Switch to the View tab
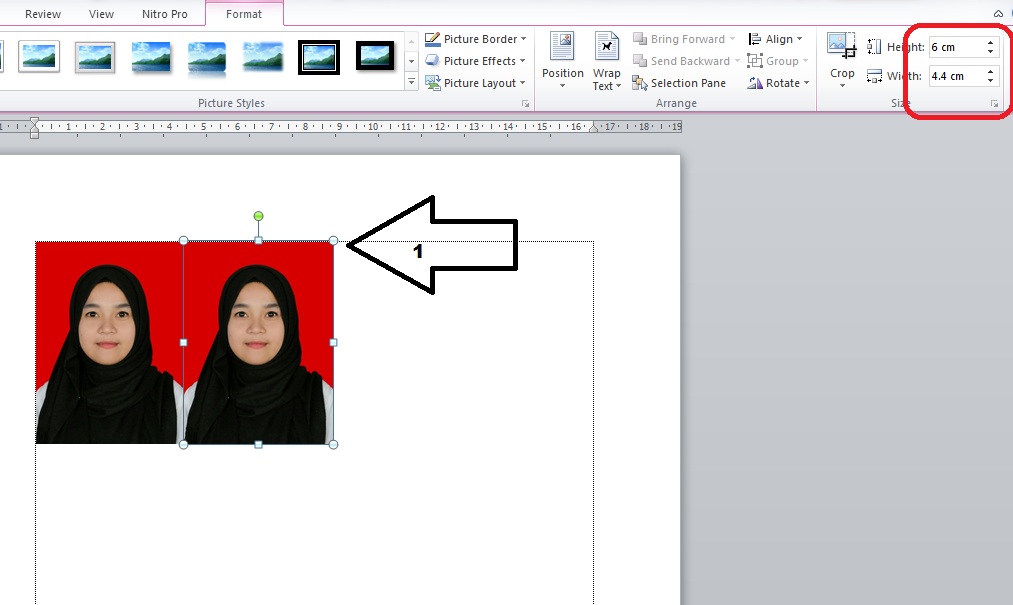The height and width of the screenshot is (605, 1013). [x=101, y=14]
